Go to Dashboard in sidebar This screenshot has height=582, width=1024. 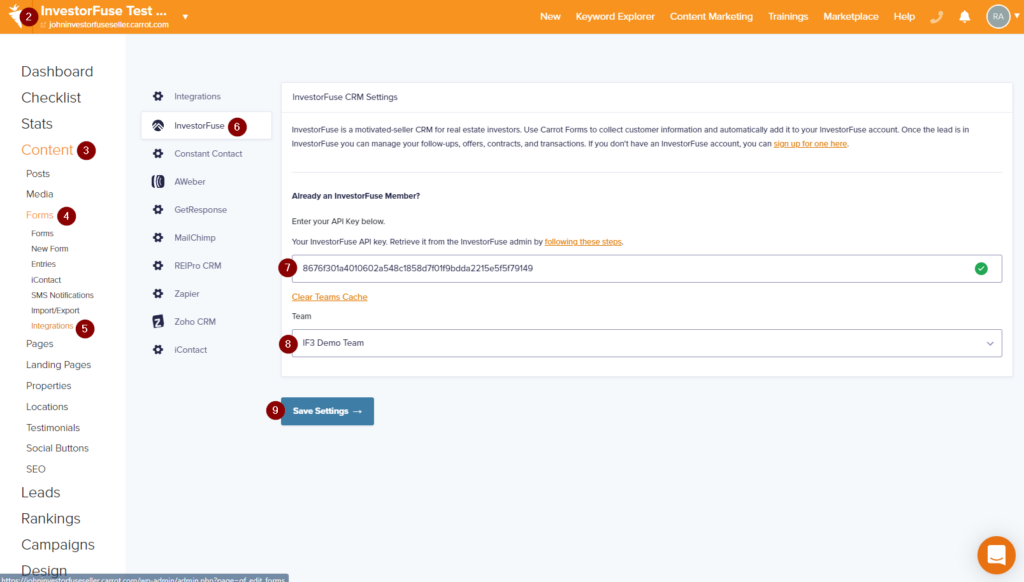[x=57, y=71]
